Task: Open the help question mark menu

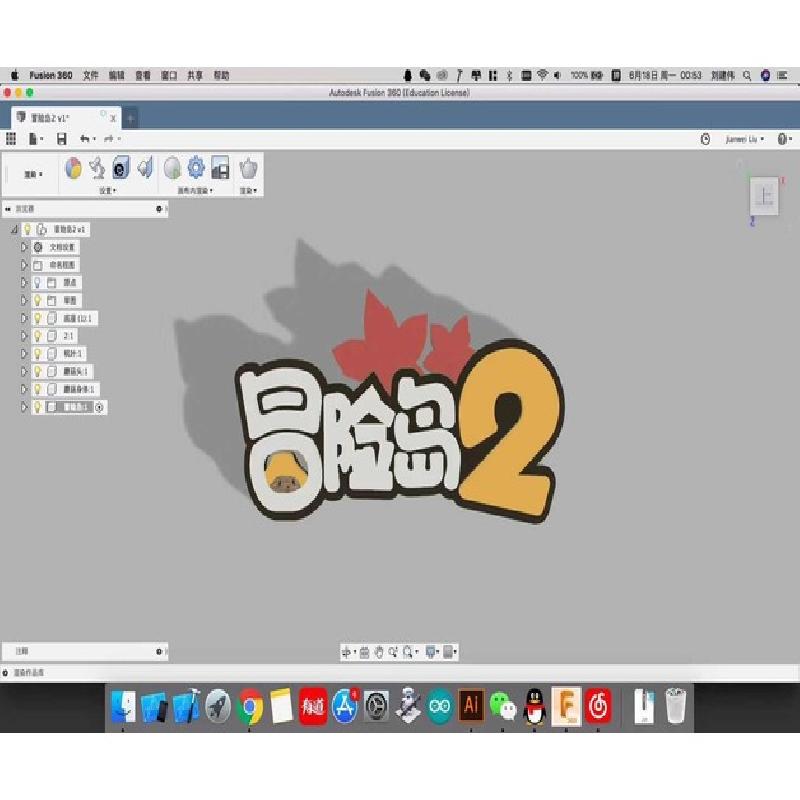Action: point(784,139)
